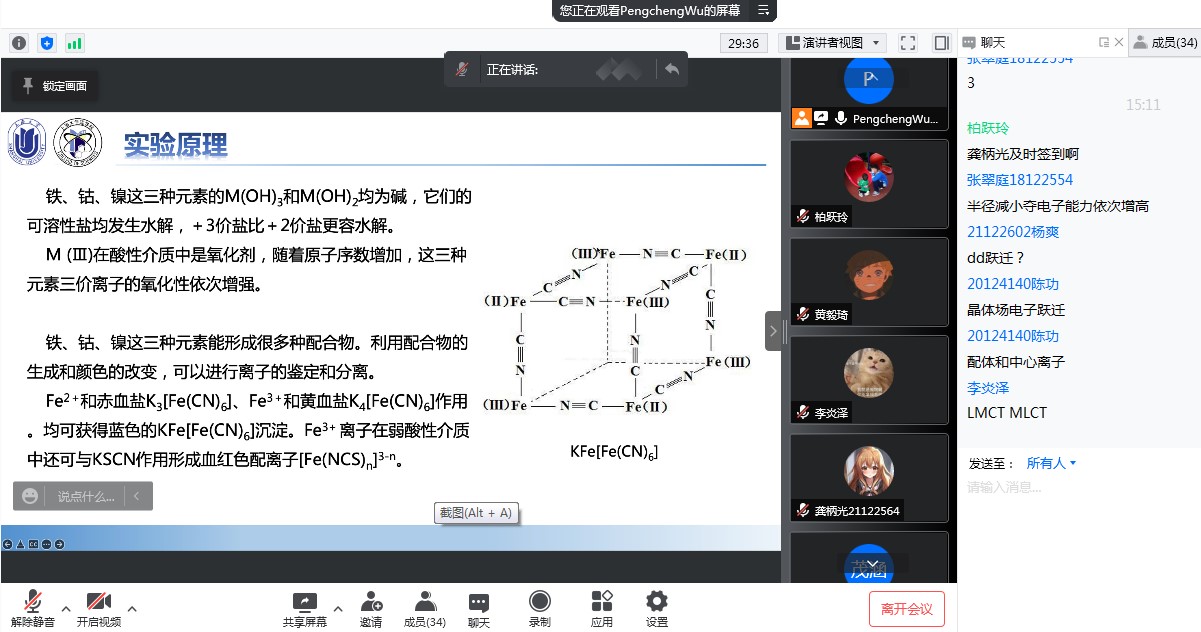1201x632 pixels.
Task: Open 设置 settings gear
Action: [656, 601]
